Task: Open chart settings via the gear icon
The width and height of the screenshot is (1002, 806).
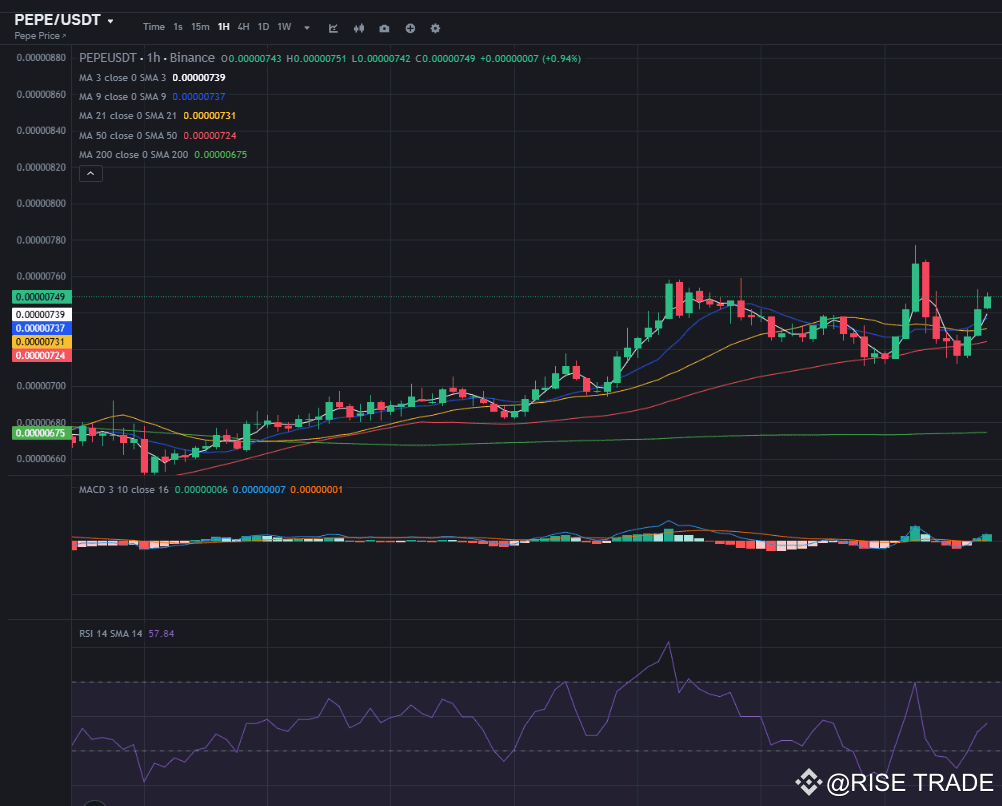Action: point(434,28)
